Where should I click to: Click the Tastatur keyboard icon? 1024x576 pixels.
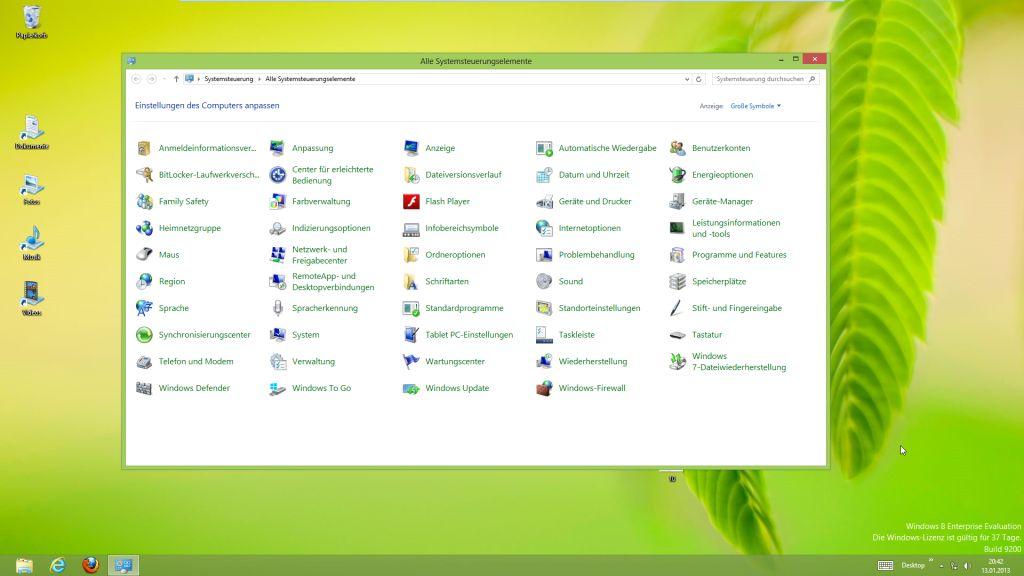coord(677,335)
